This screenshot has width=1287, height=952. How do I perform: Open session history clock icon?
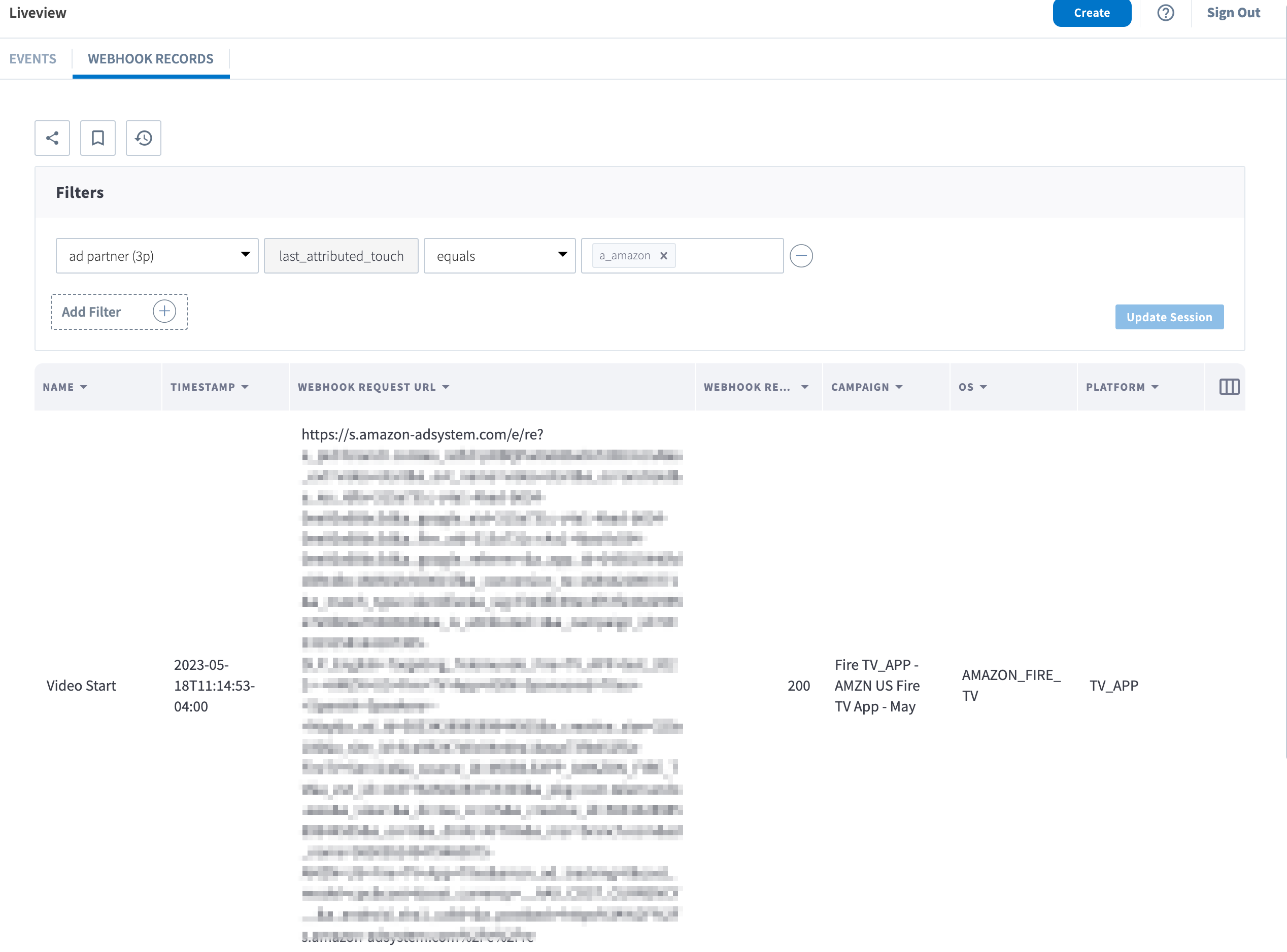(x=144, y=139)
